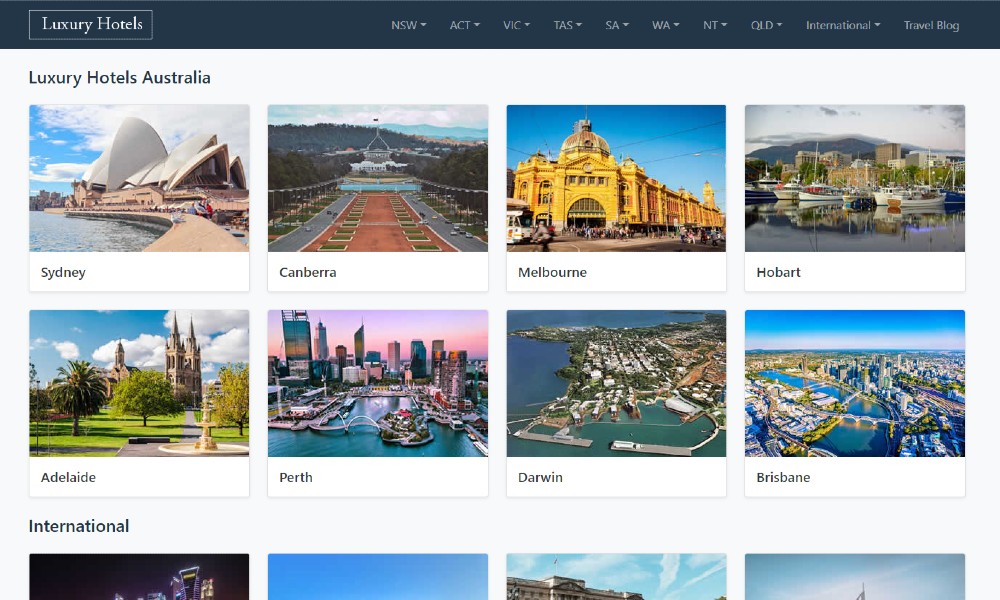Click the Perth skyline photo
1000x600 pixels.
click(378, 383)
